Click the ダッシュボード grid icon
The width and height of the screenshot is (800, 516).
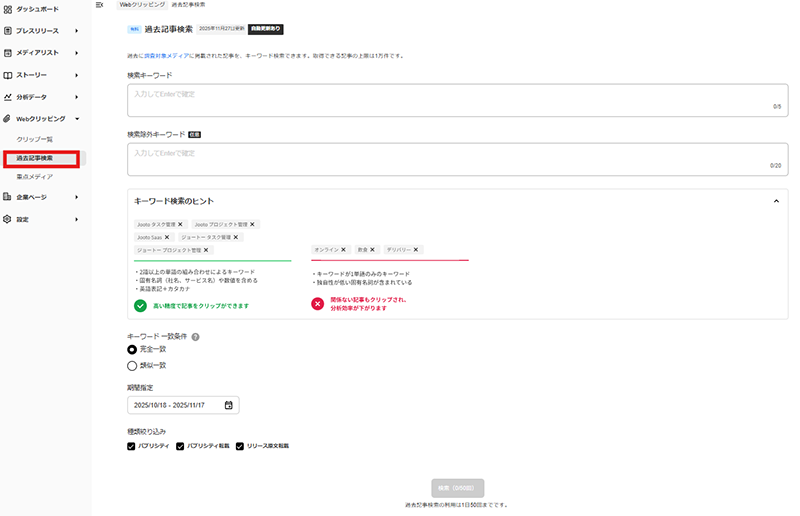click(8, 9)
